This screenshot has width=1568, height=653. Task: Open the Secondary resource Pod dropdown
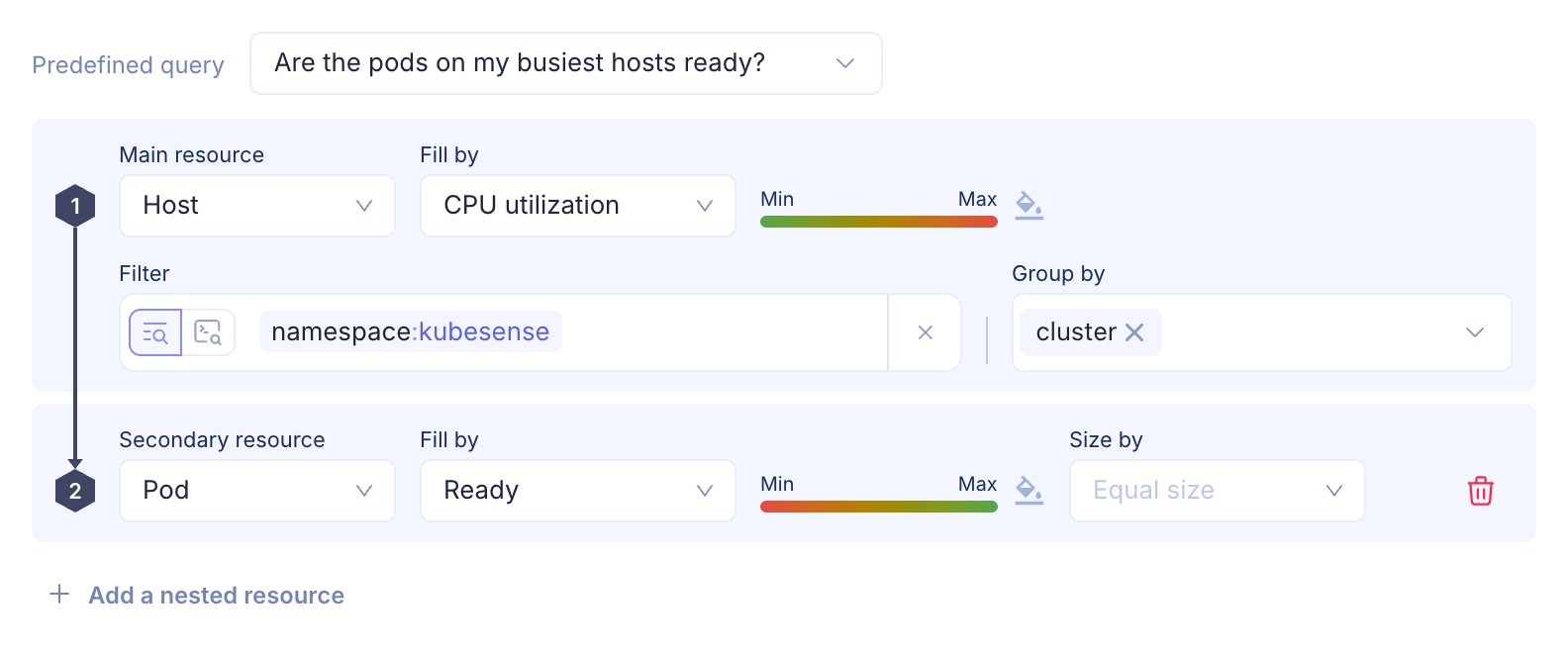point(257,491)
